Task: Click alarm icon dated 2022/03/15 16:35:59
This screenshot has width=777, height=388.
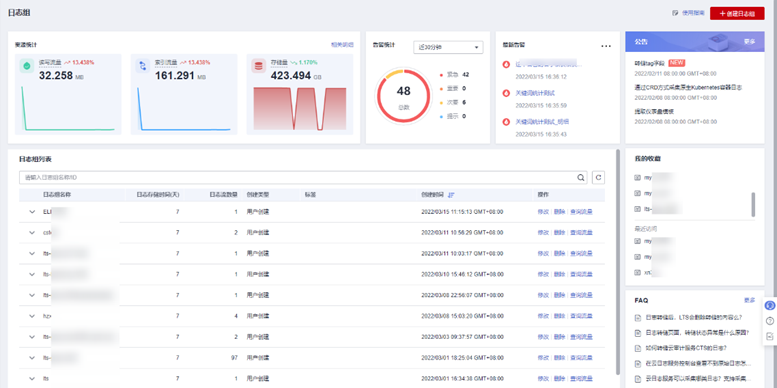Action: tap(506, 93)
